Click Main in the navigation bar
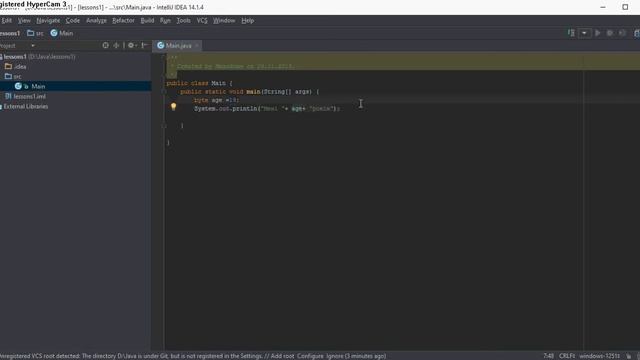The width and height of the screenshot is (640, 360). click(x=66, y=33)
